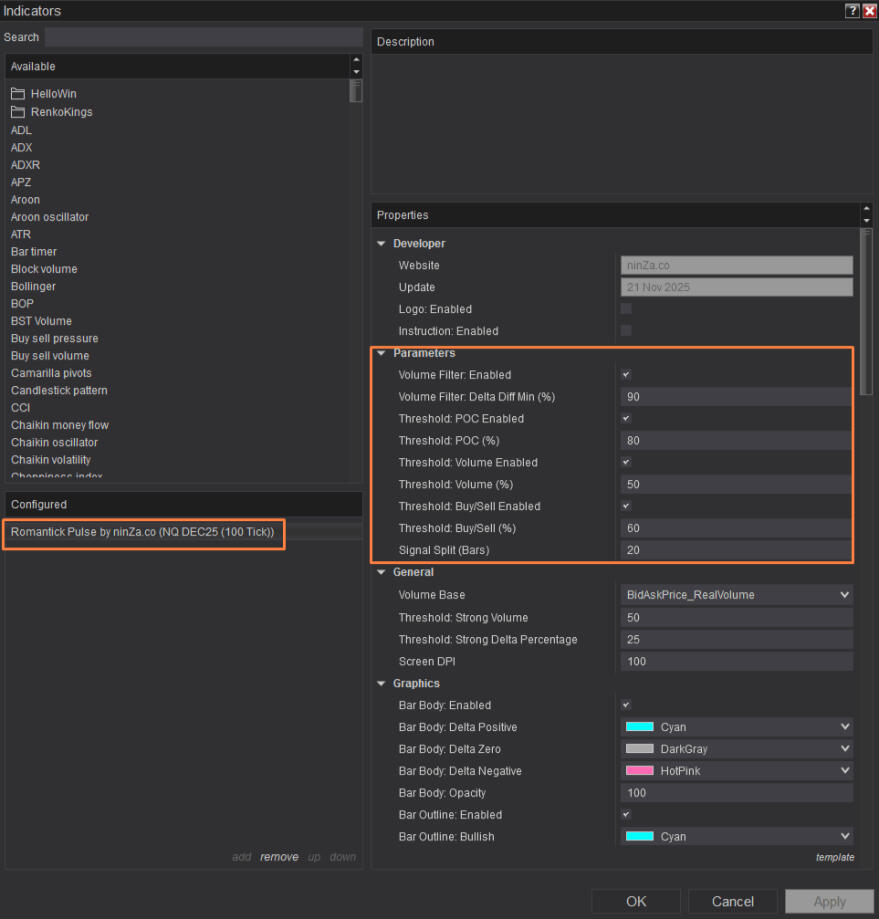Screen dimensions: 879x919
Task: Toggle the Bar Outline Enabled checkbox
Action: (x=626, y=815)
